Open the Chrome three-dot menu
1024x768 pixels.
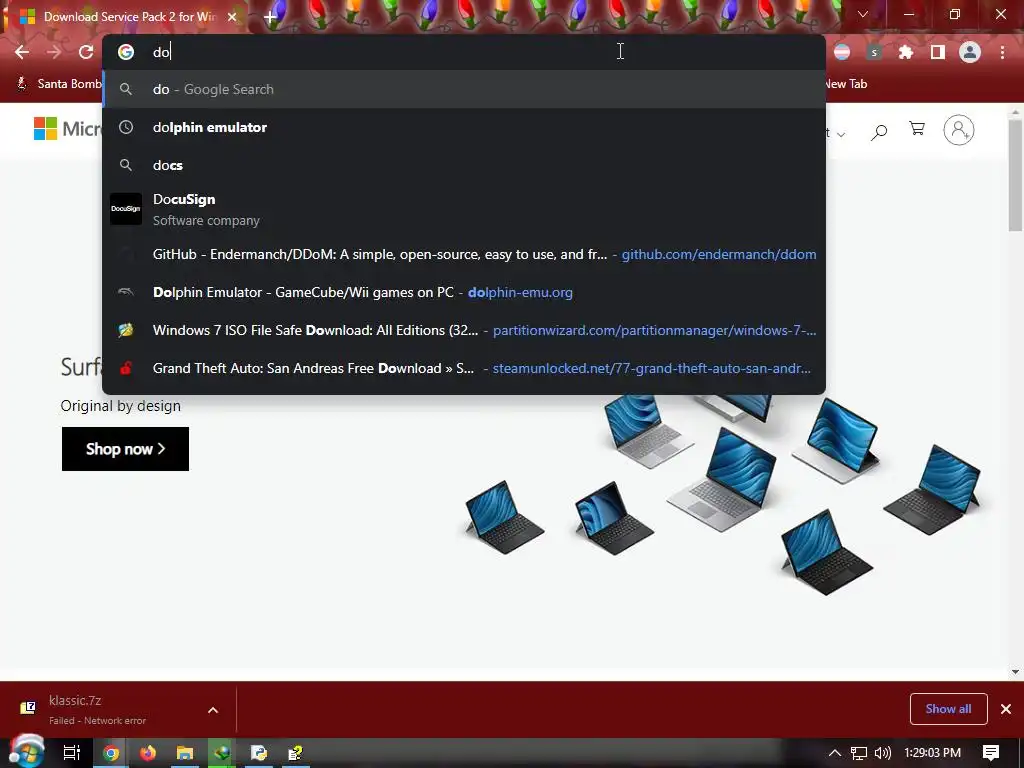[1002, 52]
